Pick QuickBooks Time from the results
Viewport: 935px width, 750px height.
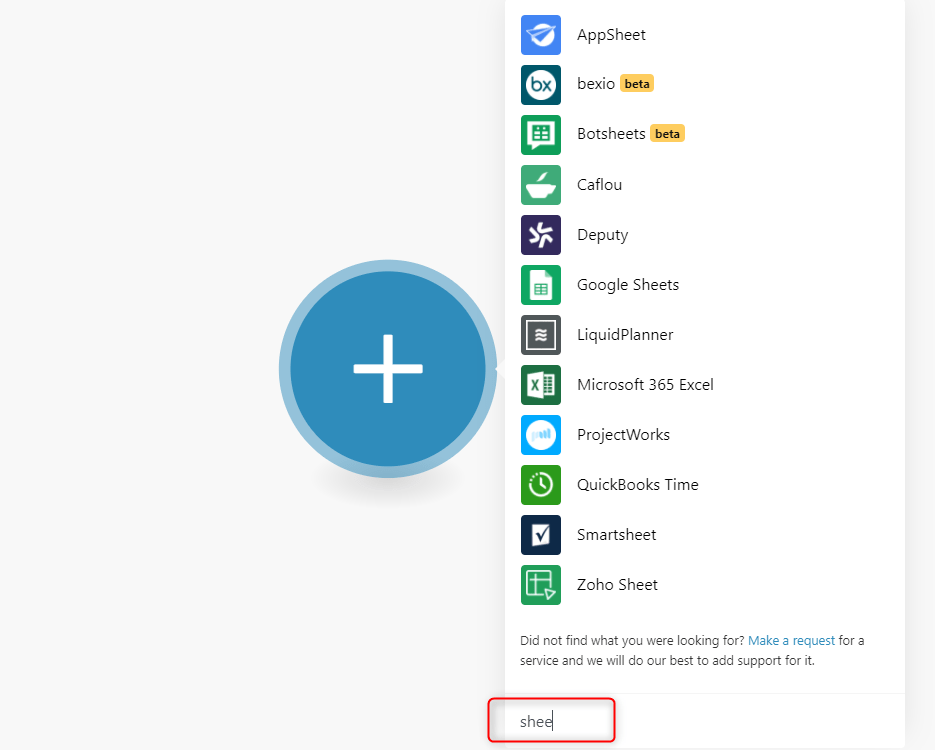pyautogui.click(x=637, y=485)
